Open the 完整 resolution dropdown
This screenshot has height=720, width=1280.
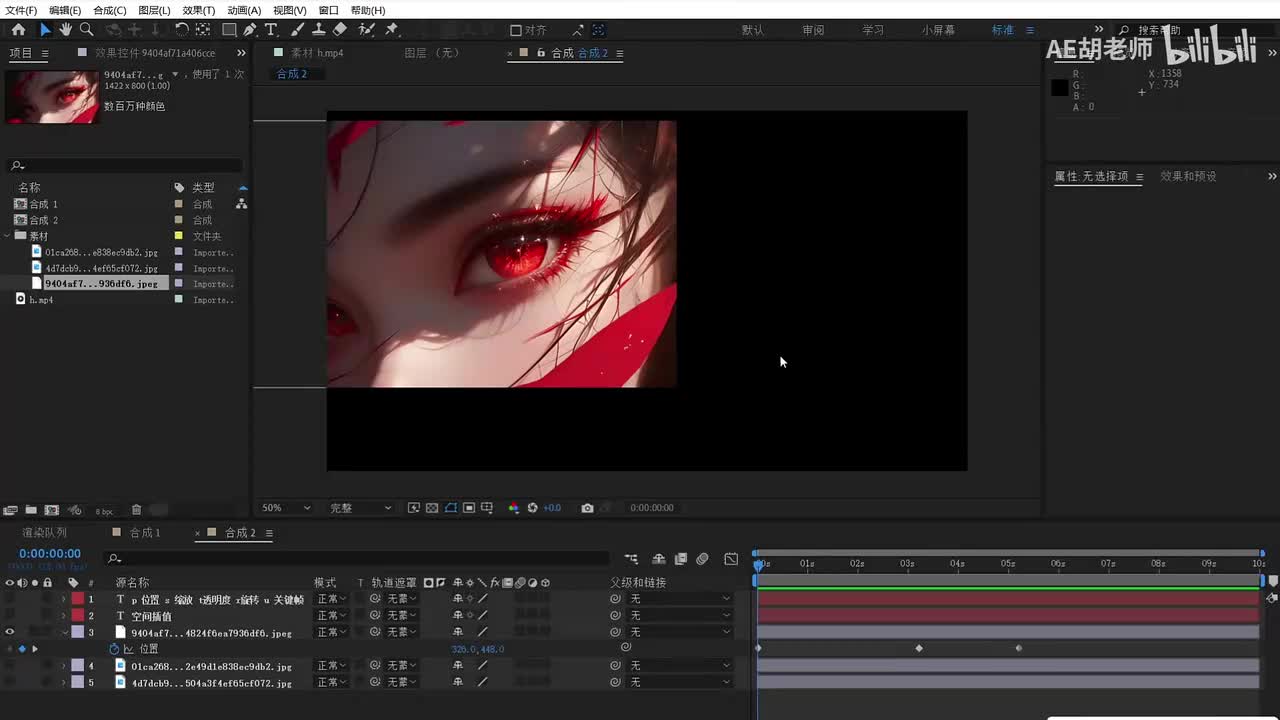tap(361, 508)
